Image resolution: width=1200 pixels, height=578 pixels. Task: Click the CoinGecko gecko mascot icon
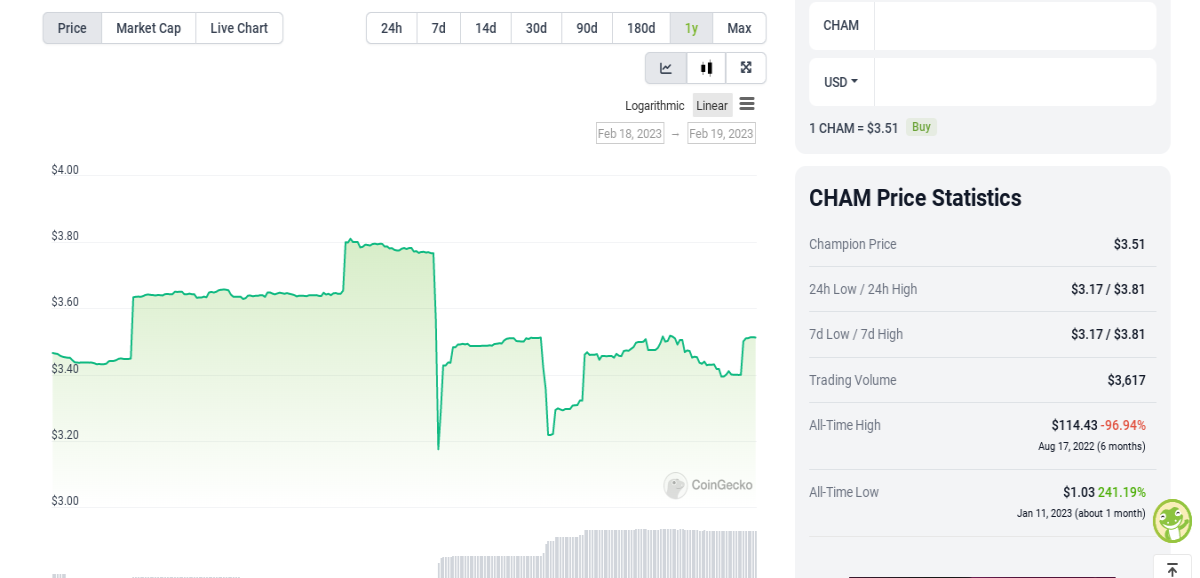tap(1172, 521)
